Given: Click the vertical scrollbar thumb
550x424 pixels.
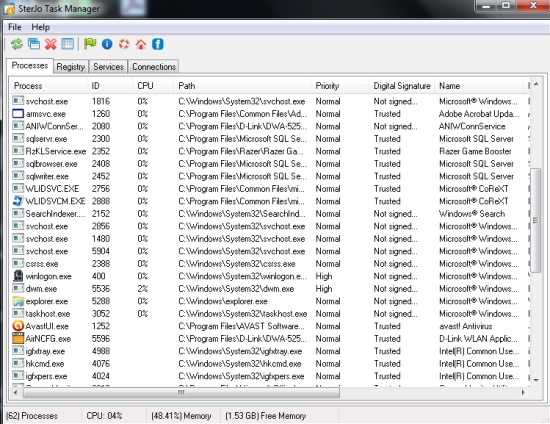Looking at the screenshot, I should tap(536, 220).
